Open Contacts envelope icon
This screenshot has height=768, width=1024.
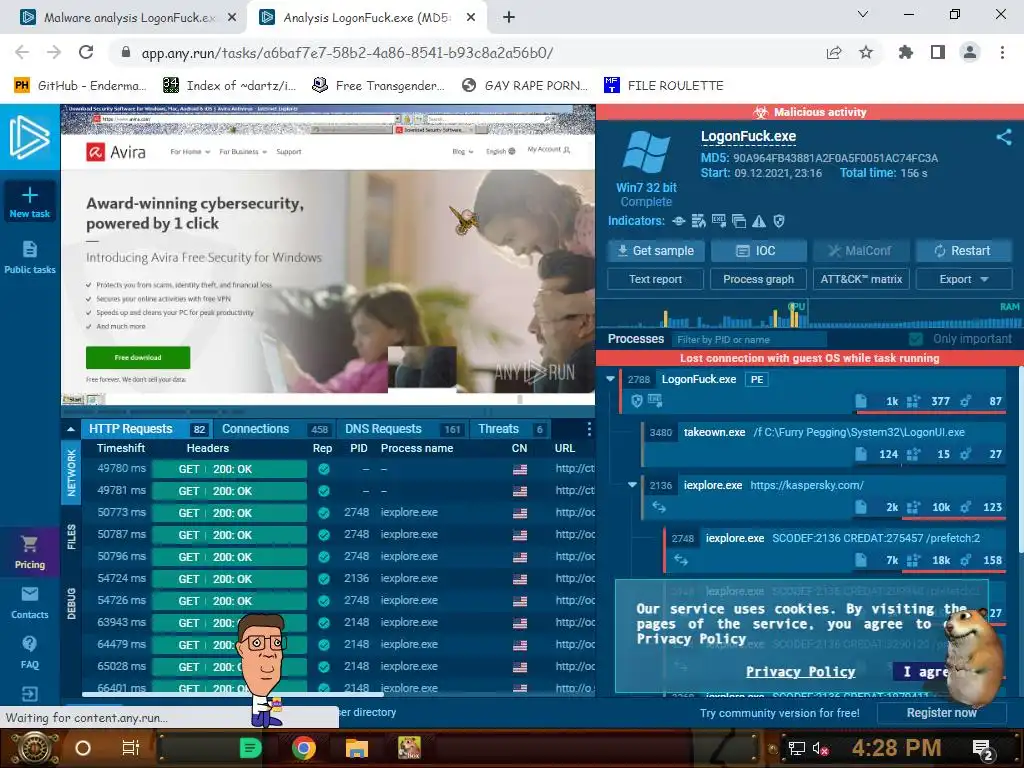pos(29,594)
